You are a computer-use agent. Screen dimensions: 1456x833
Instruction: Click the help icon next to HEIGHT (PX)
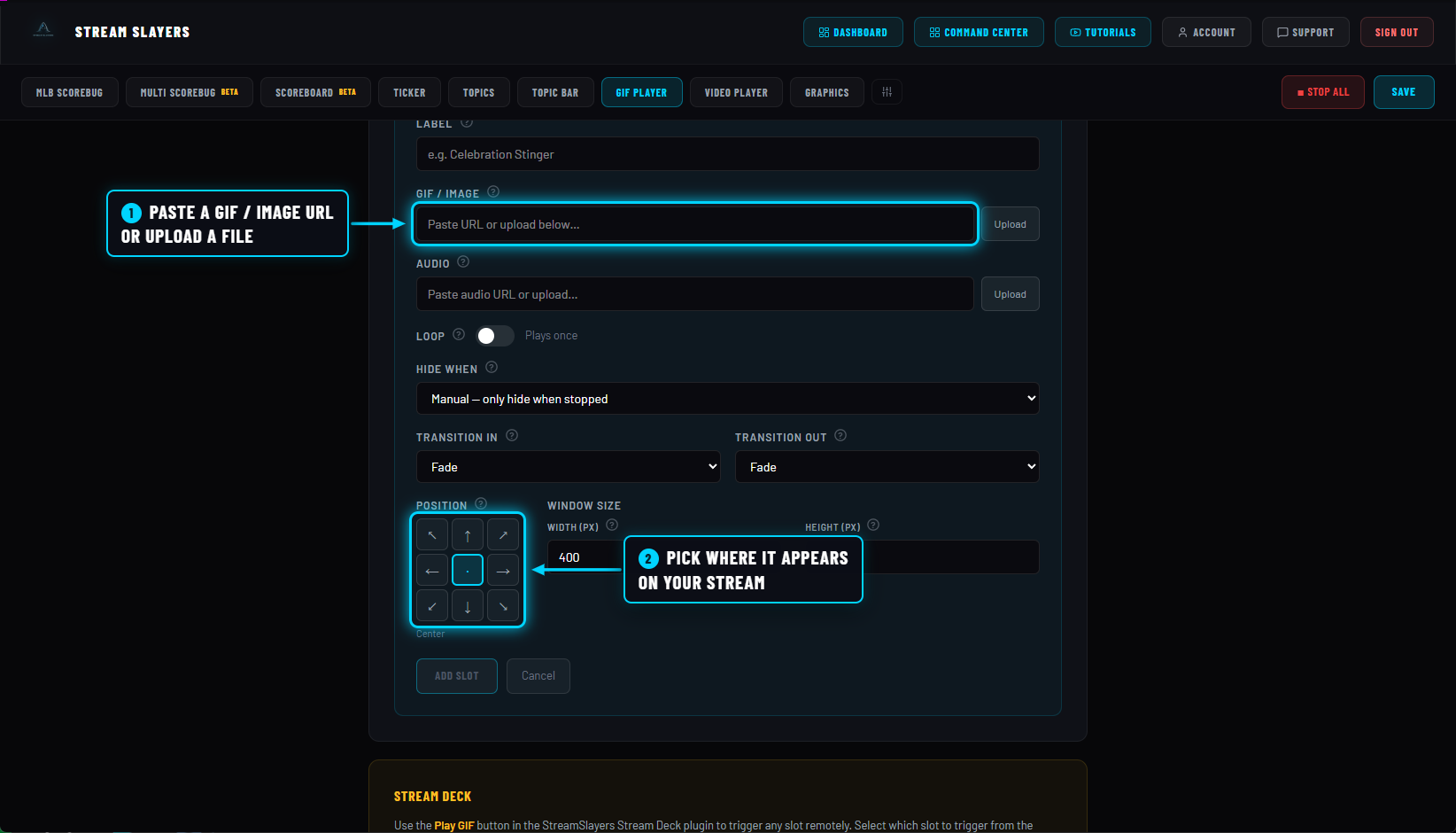pos(873,525)
